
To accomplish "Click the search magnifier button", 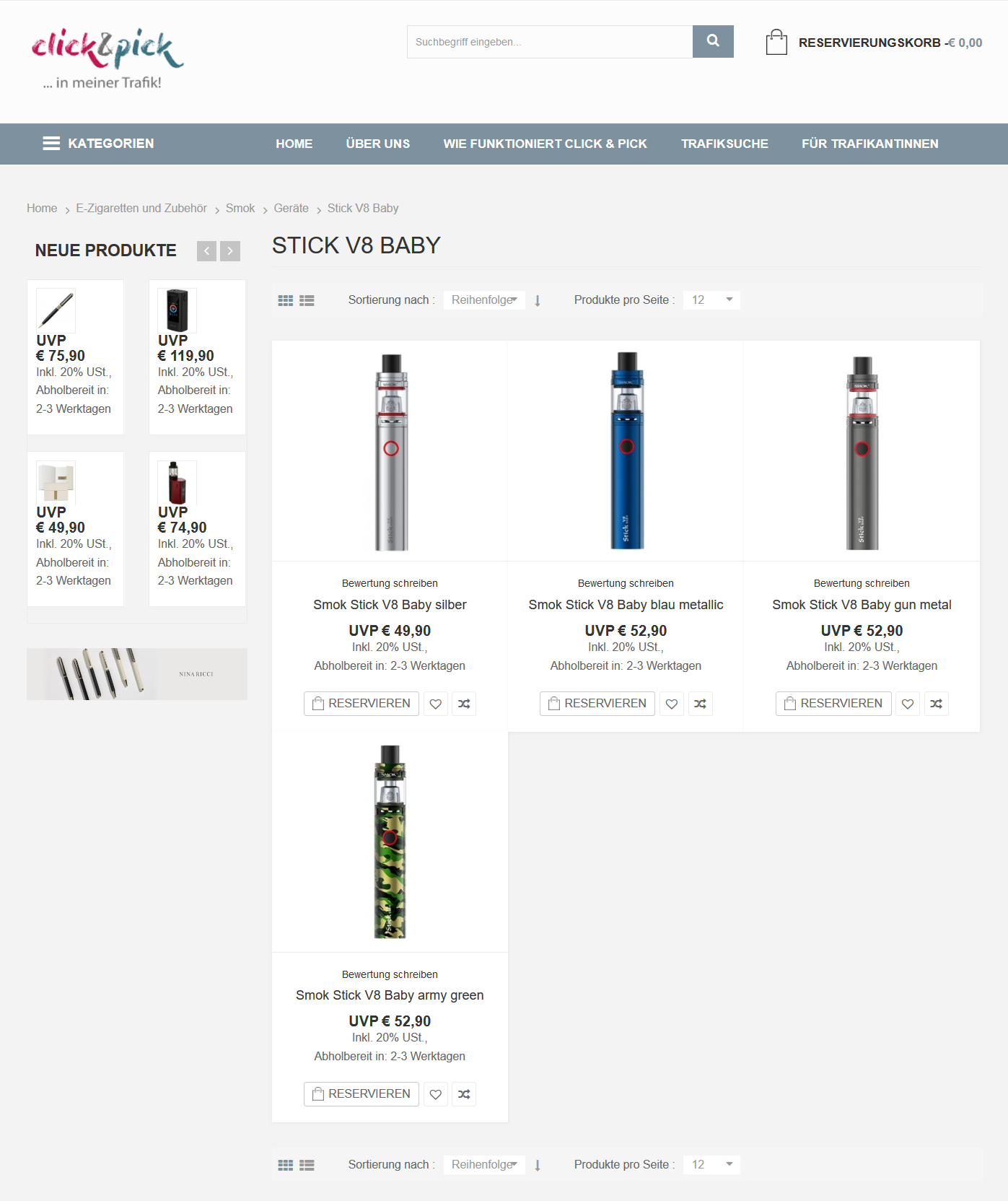I will 713,41.
